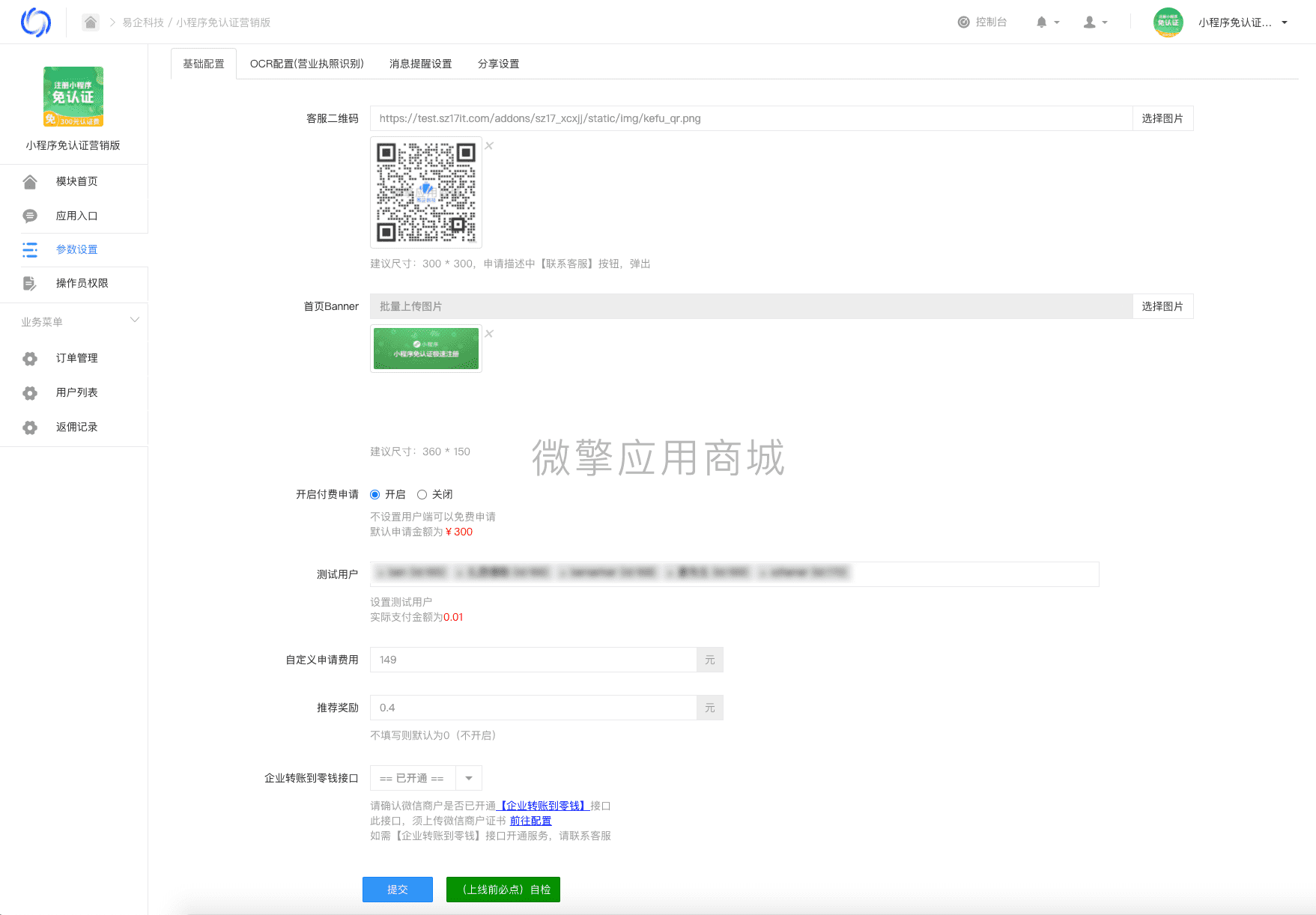The height and width of the screenshot is (915, 1316).
Task: Switch to 分享设置 tab
Action: click(x=499, y=64)
